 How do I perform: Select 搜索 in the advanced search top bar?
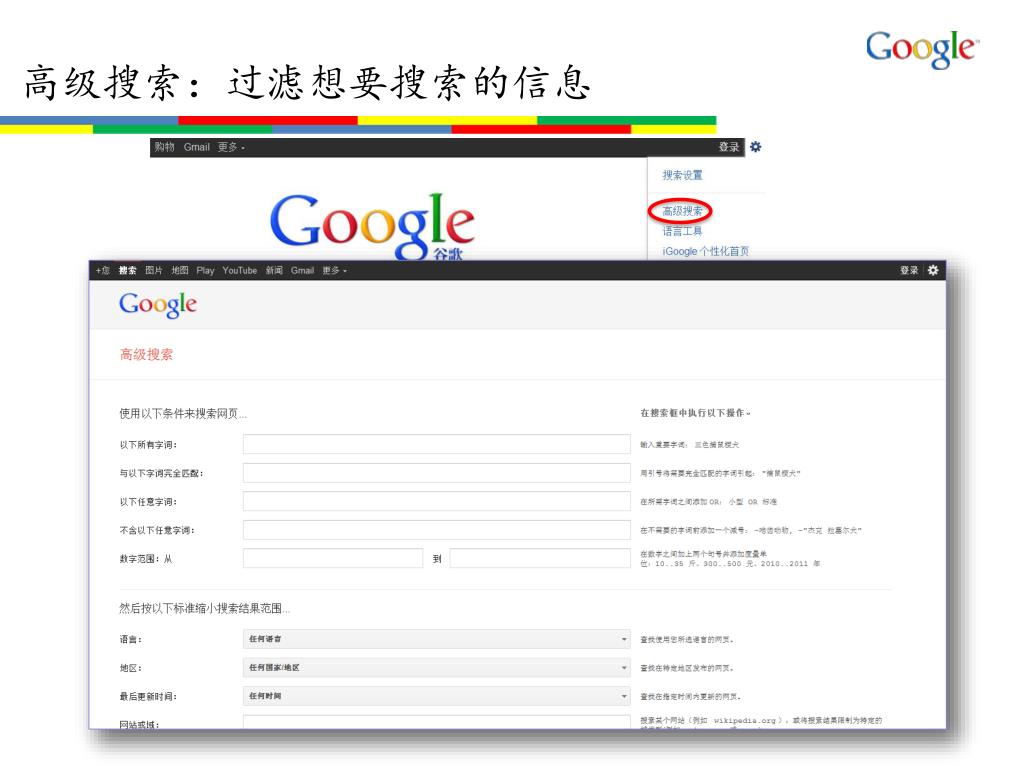[128, 270]
